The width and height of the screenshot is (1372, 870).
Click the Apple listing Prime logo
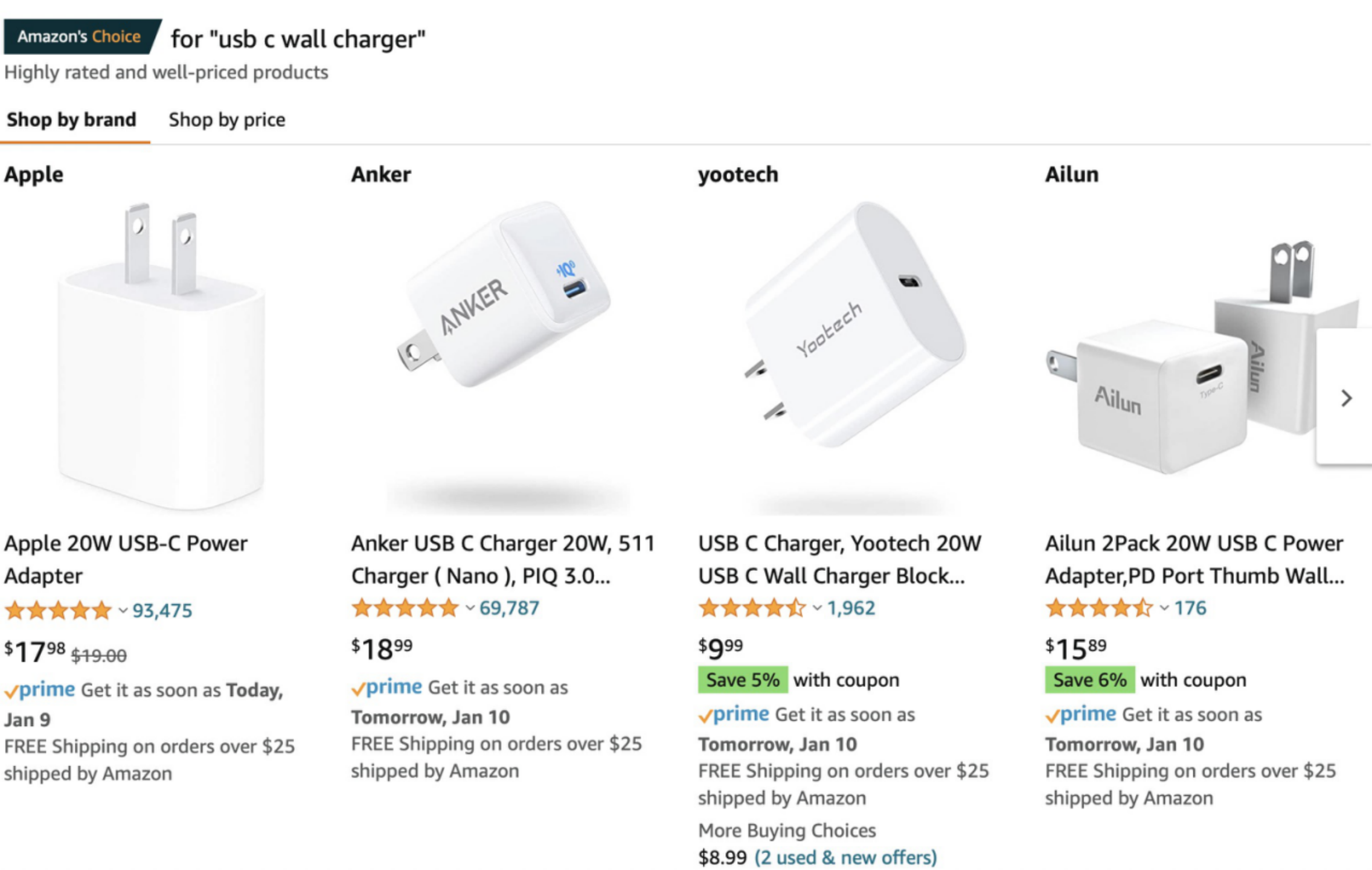point(40,690)
